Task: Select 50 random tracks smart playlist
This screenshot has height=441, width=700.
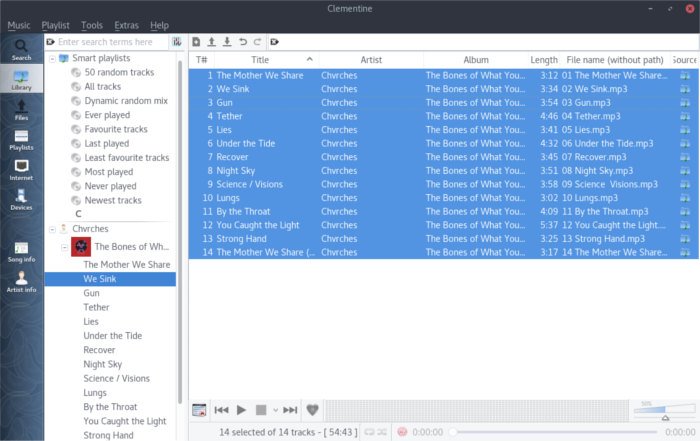Action: coord(119,72)
